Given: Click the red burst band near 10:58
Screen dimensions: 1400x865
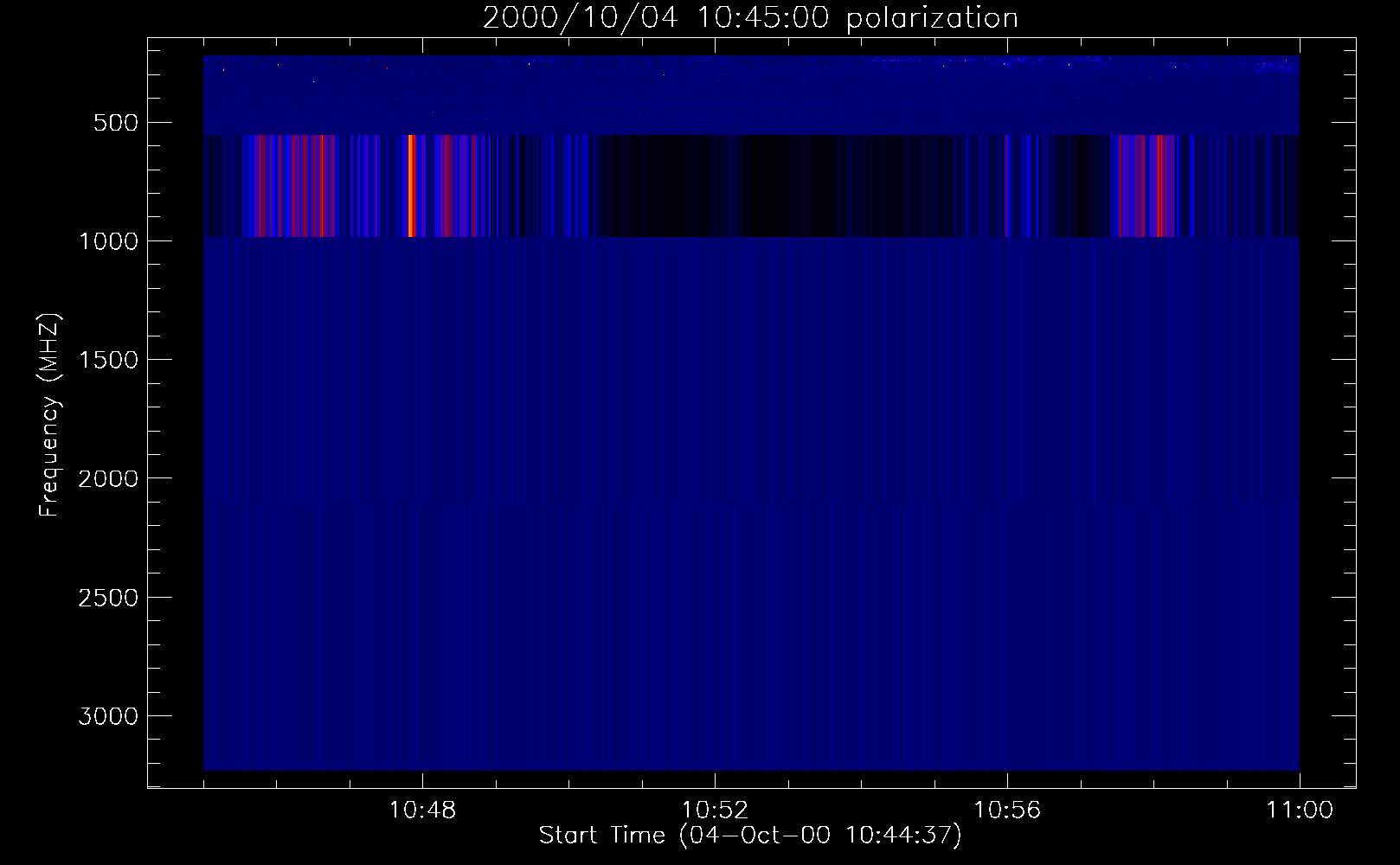Looking at the screenshot, I should [x=1159, y=186].
